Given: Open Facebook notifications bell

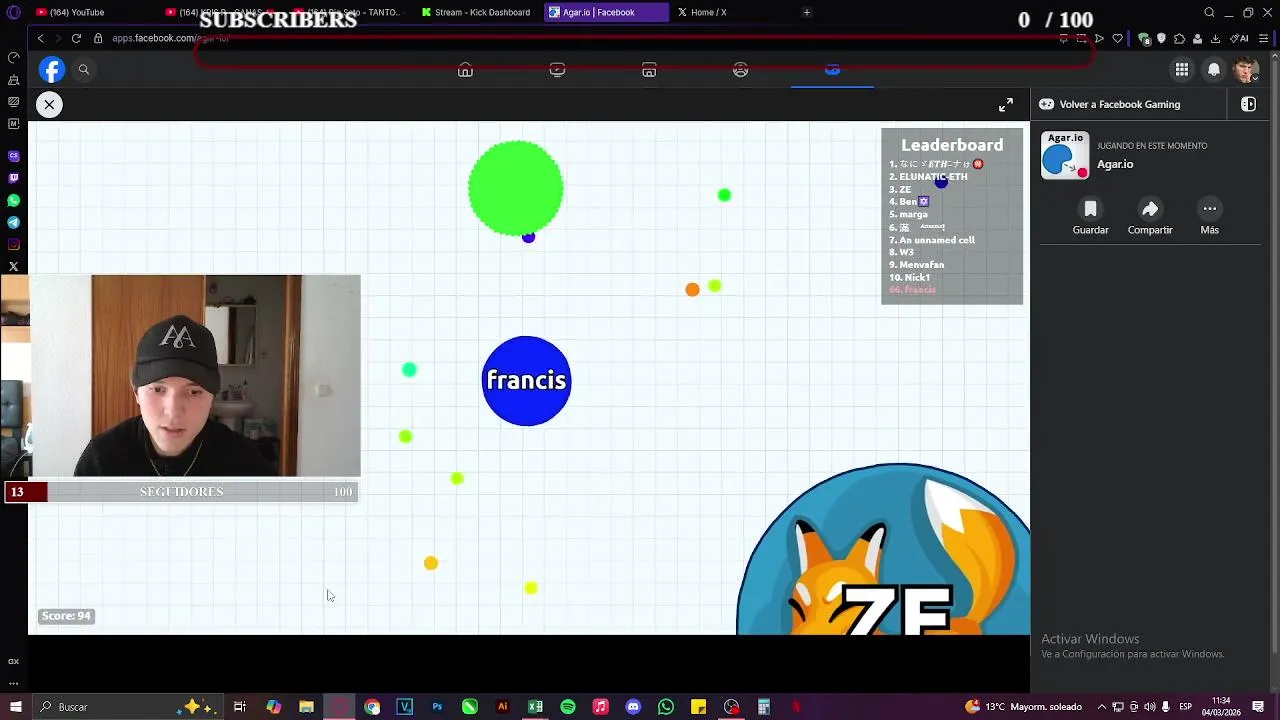Looking at the screenshot, I should coord(1214,69).
